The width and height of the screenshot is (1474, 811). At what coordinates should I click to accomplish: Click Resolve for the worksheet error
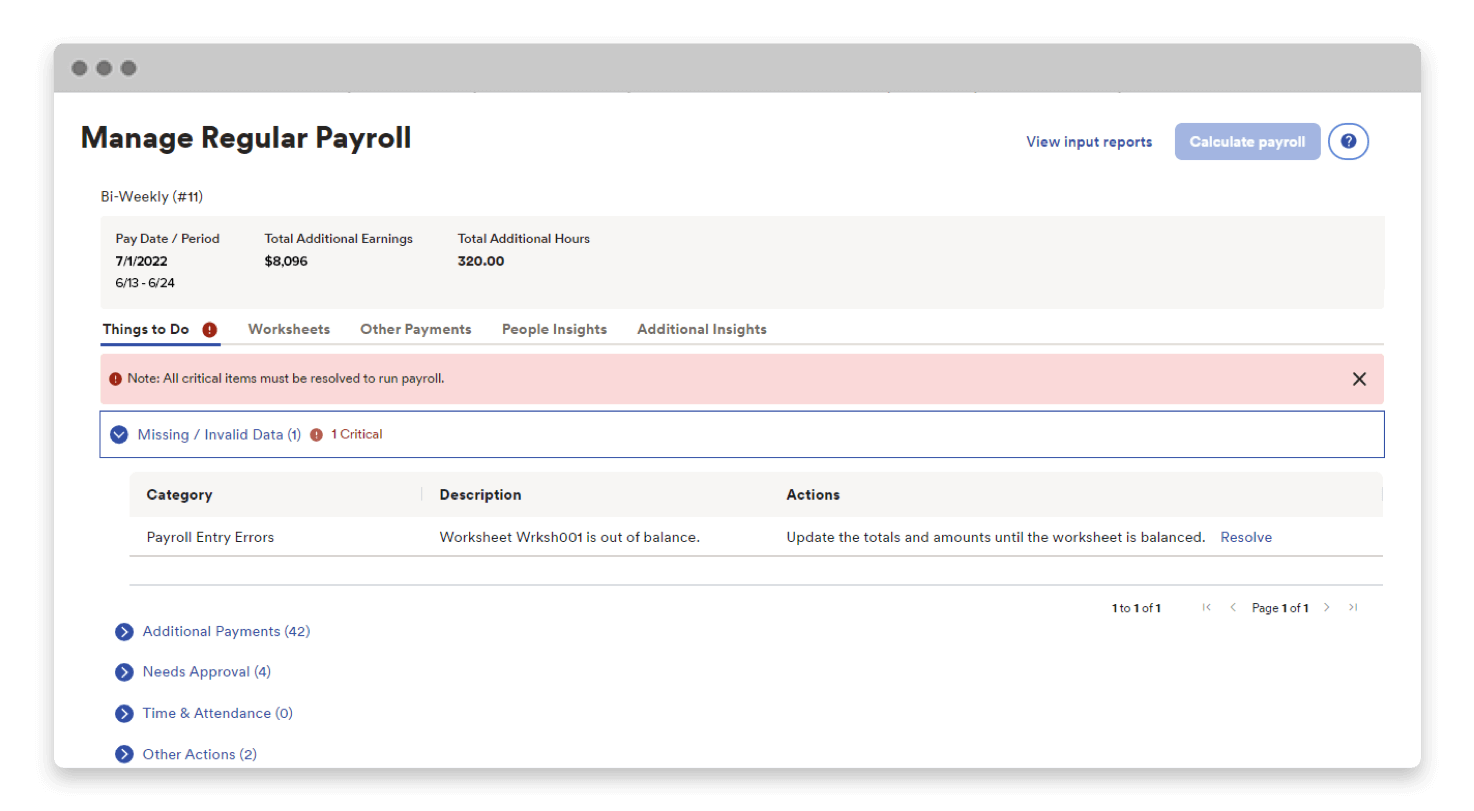tap(1246, 537)
